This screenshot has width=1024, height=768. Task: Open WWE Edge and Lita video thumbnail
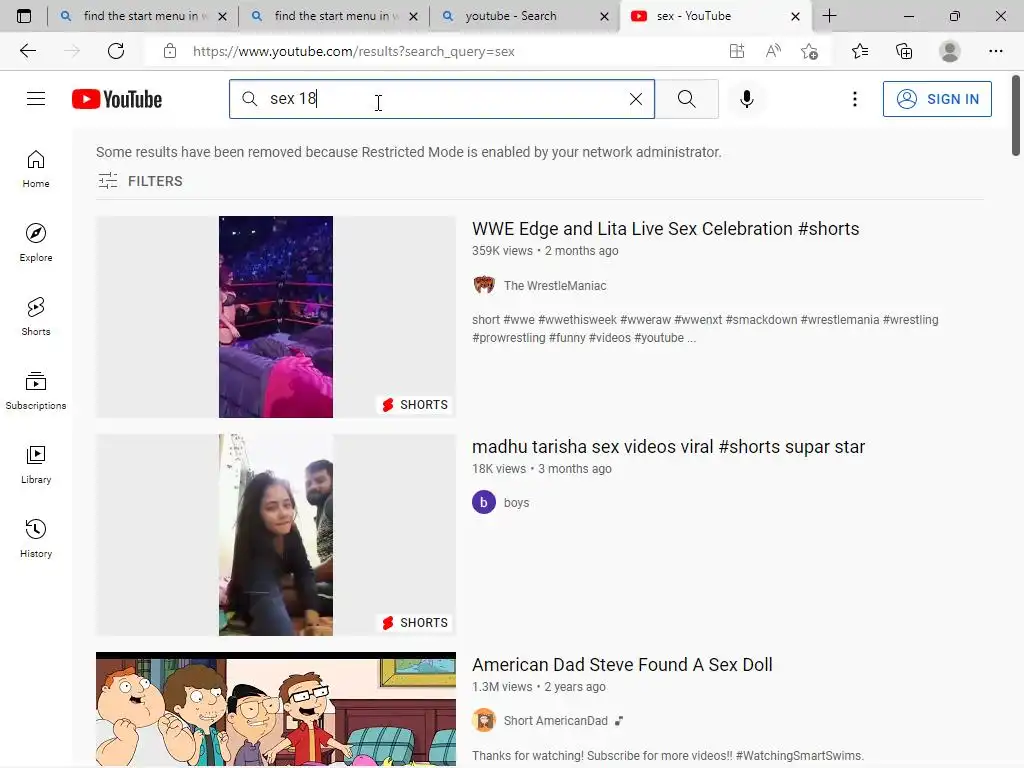point(276,317)
